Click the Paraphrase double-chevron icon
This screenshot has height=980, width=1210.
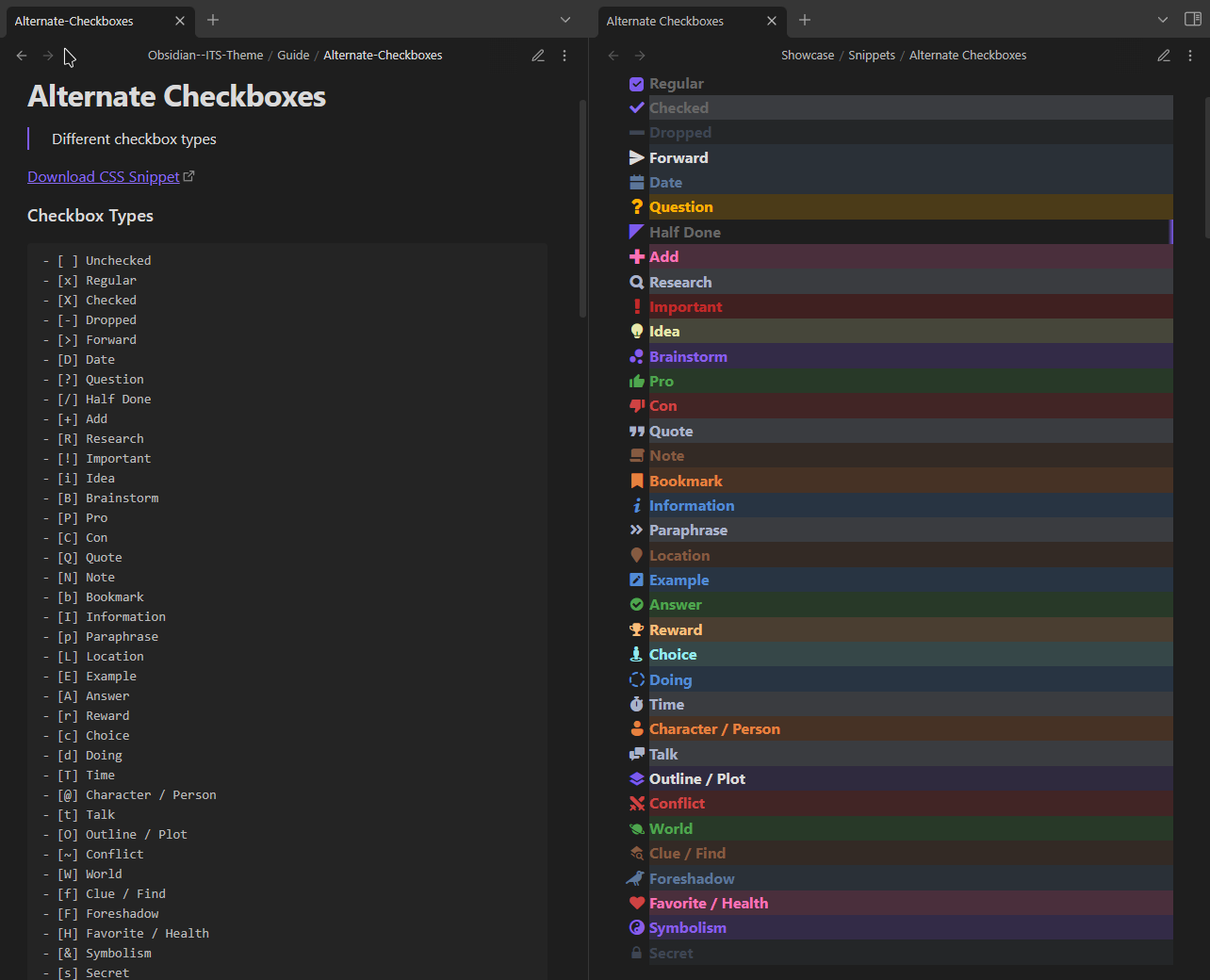pos(637,531)
